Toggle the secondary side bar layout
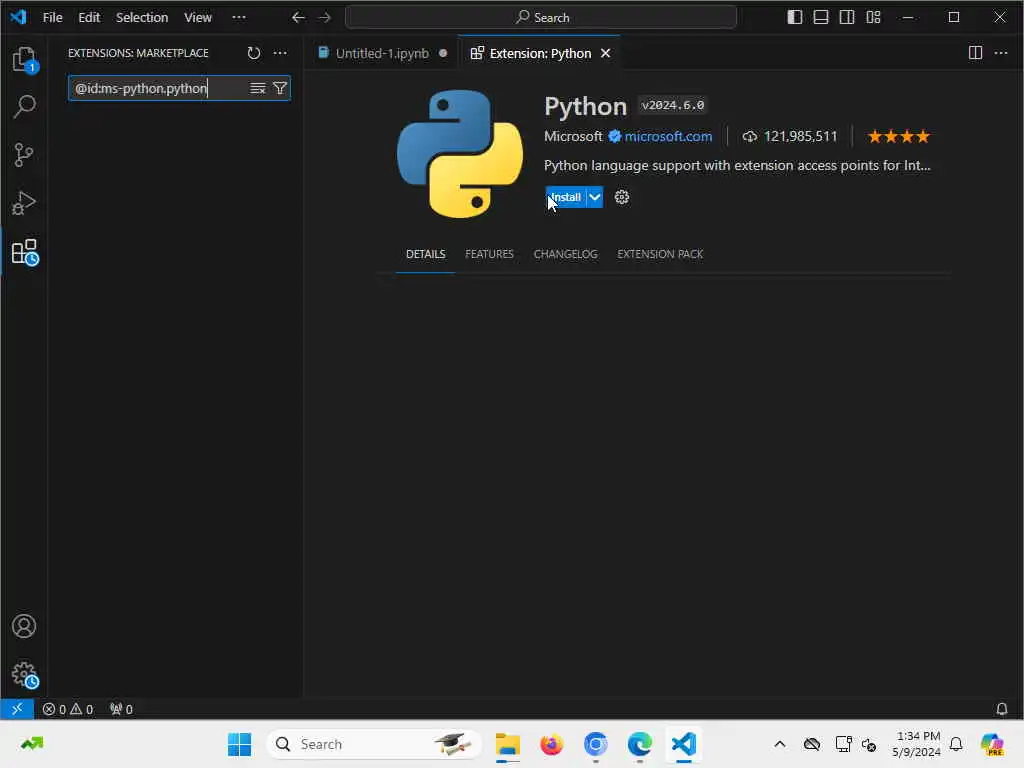Viewport: 1024px width, 768px height. (847, 17)
